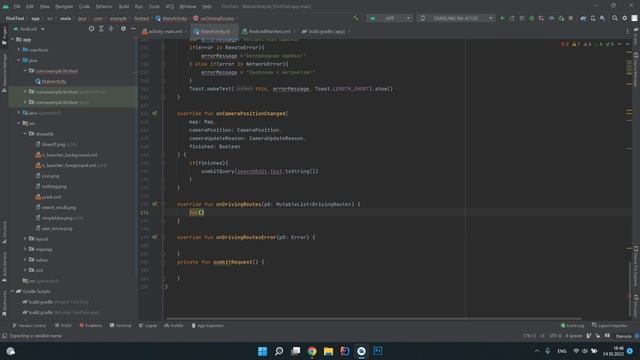Click the ENG language indicator
Screen dimensions: 640x360
click(x=562, y=351)
